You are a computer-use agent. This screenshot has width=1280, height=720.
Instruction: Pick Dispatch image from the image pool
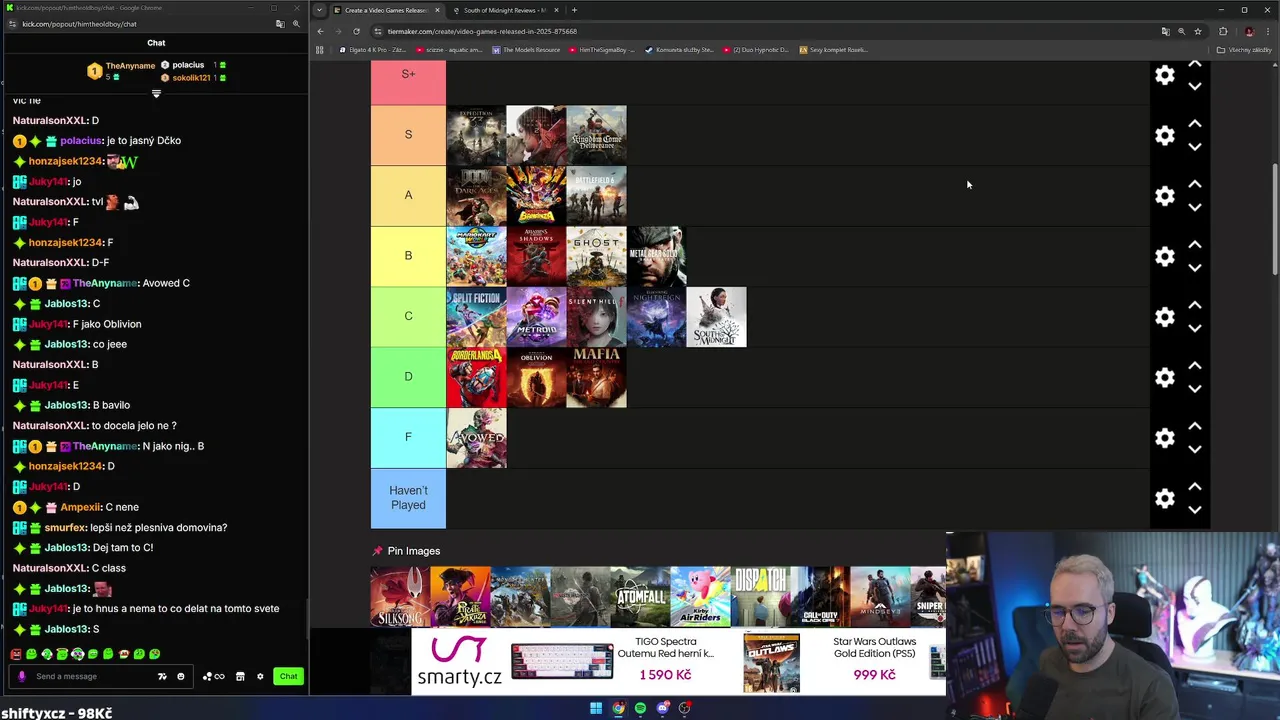[x=760, y=597]
